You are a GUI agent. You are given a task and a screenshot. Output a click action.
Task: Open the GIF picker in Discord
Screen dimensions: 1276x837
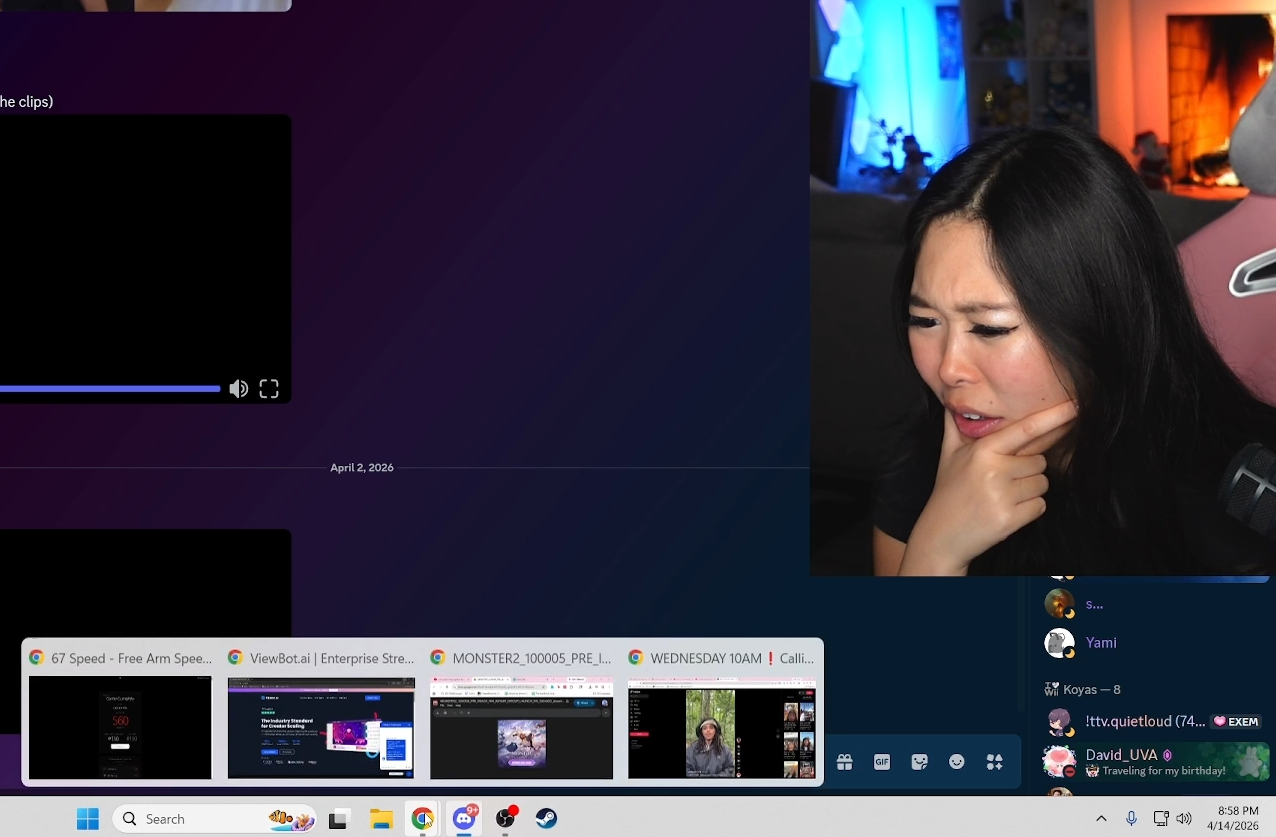[x=882, y=762]
